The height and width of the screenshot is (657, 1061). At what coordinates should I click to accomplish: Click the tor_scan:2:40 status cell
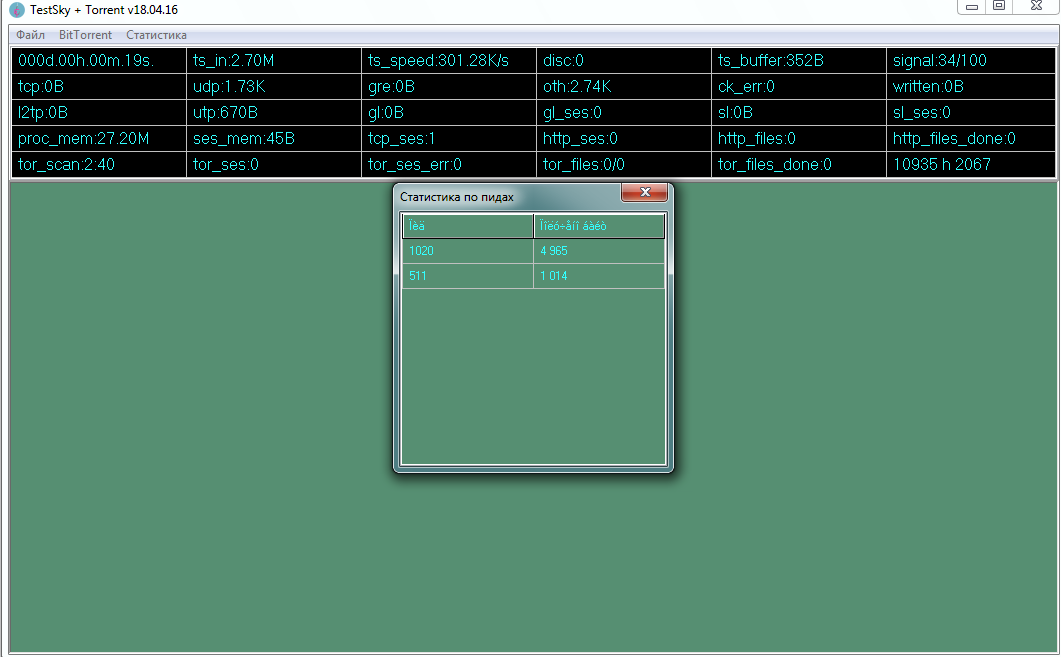click(98, 165)
